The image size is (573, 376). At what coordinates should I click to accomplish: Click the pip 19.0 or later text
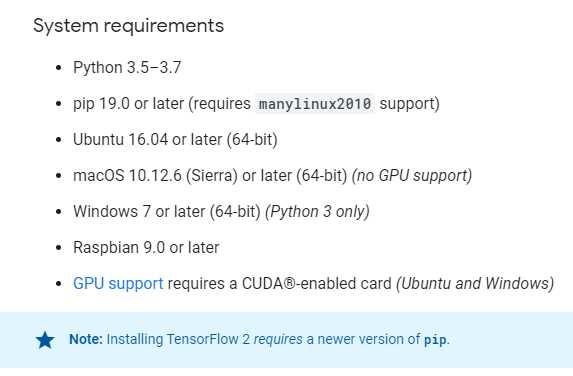pos(130,104)
